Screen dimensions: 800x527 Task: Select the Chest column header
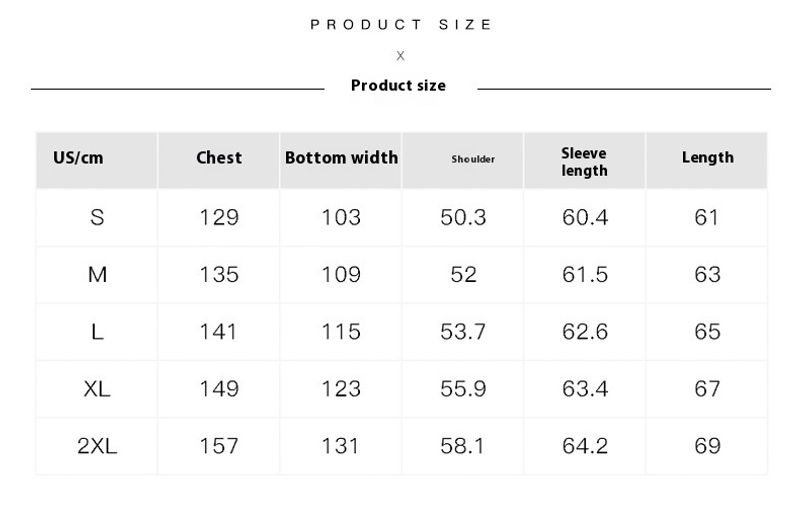pos(219,157)
